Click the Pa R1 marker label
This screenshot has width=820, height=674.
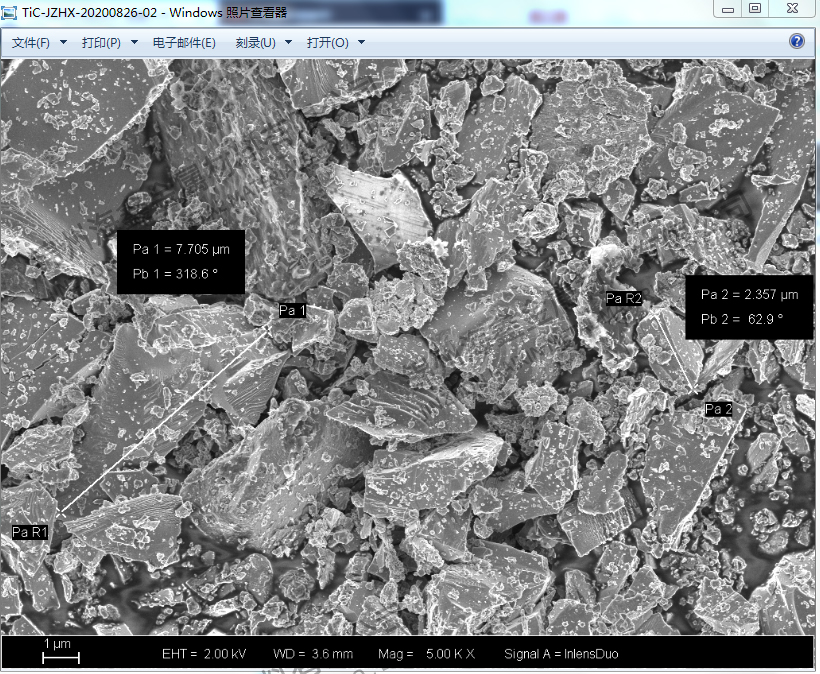coord(30,532)
